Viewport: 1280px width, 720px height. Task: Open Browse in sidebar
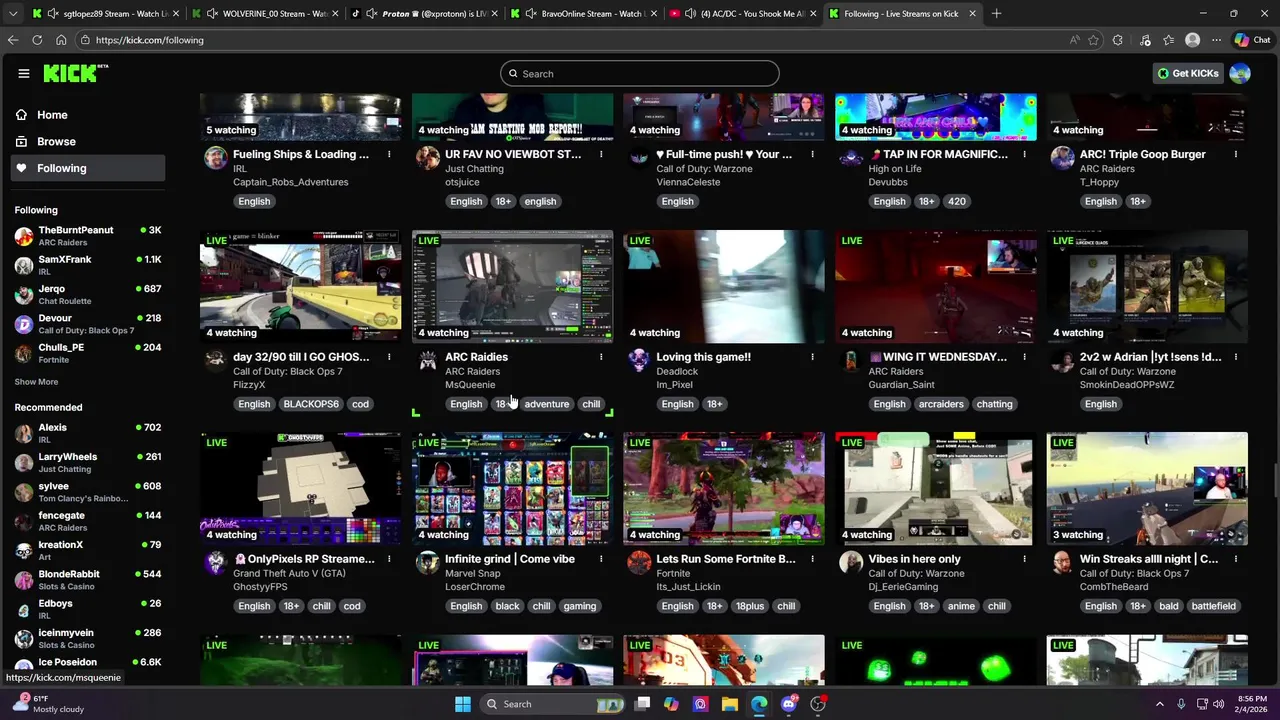[x=88, y=142]
